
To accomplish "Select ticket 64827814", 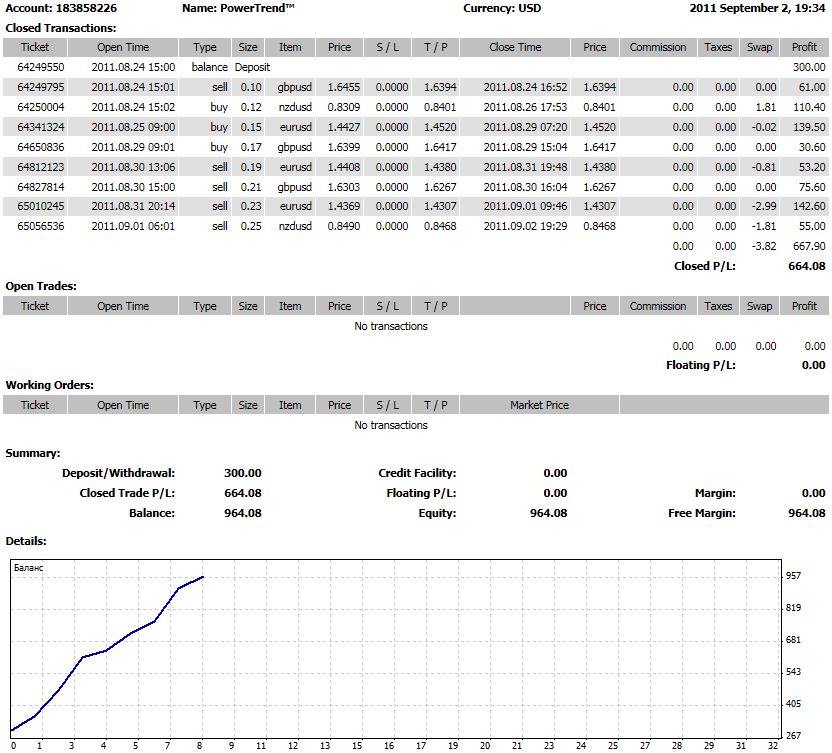I will click(41, 187).
